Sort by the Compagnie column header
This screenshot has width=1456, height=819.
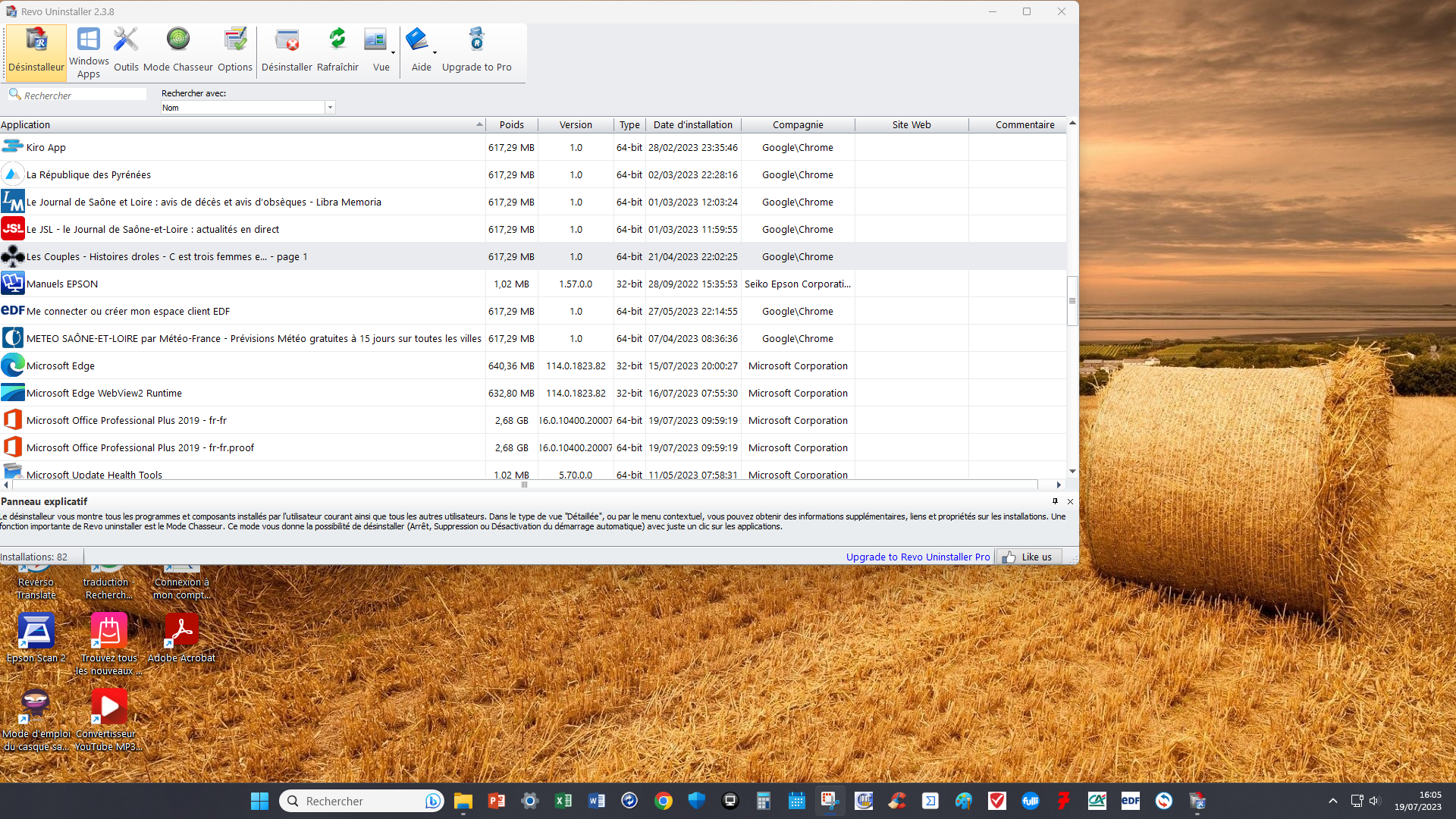[798, 125]
